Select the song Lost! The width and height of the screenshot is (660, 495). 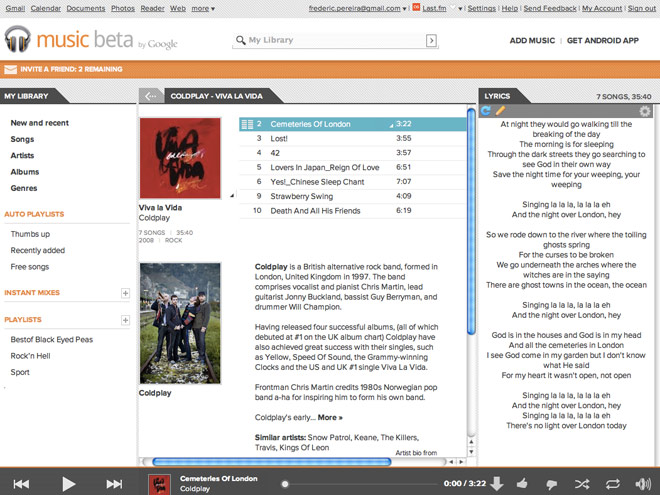pos(353,138)
